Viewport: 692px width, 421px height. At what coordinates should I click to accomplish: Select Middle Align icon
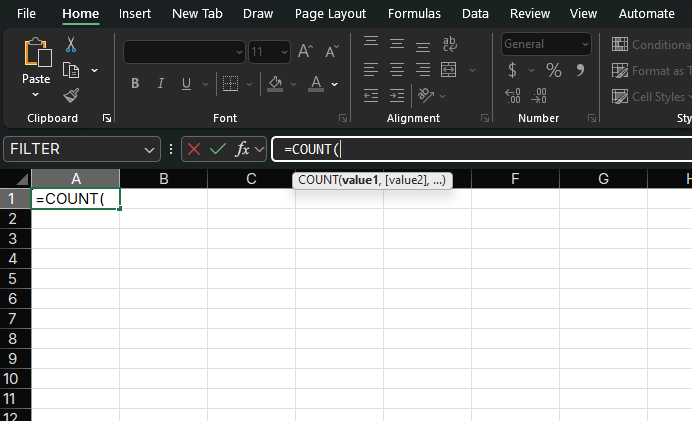[x=397, y=44]
